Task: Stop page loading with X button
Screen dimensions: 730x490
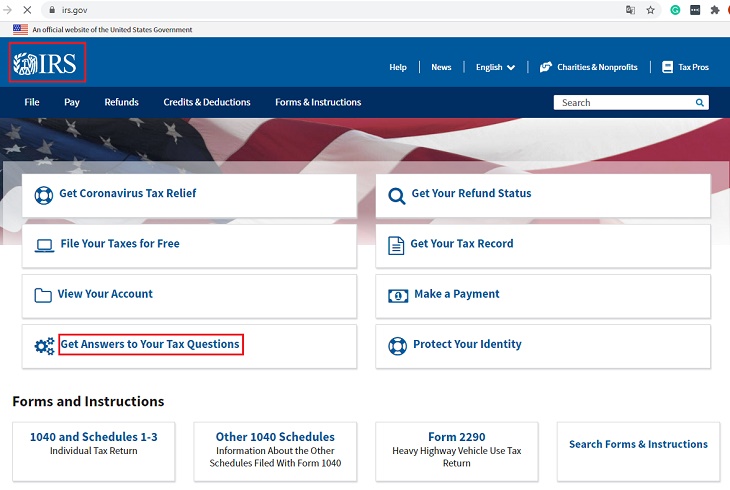Action: (27, 10)
